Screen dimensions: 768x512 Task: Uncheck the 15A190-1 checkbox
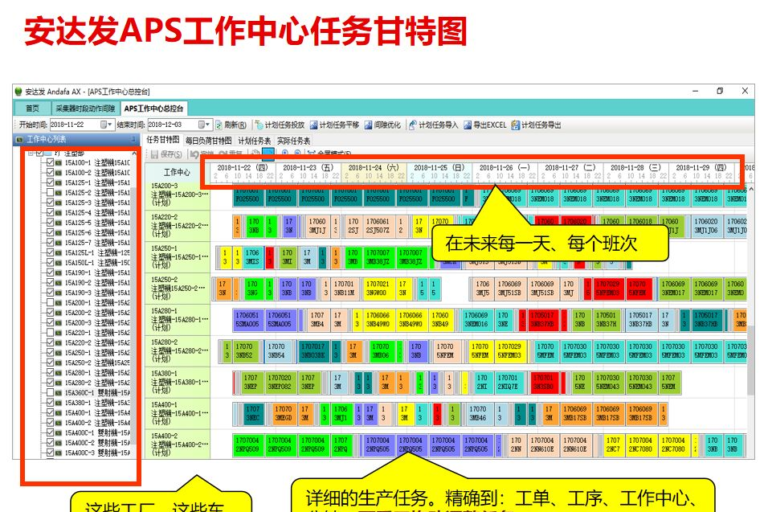(x=50, y=272)
